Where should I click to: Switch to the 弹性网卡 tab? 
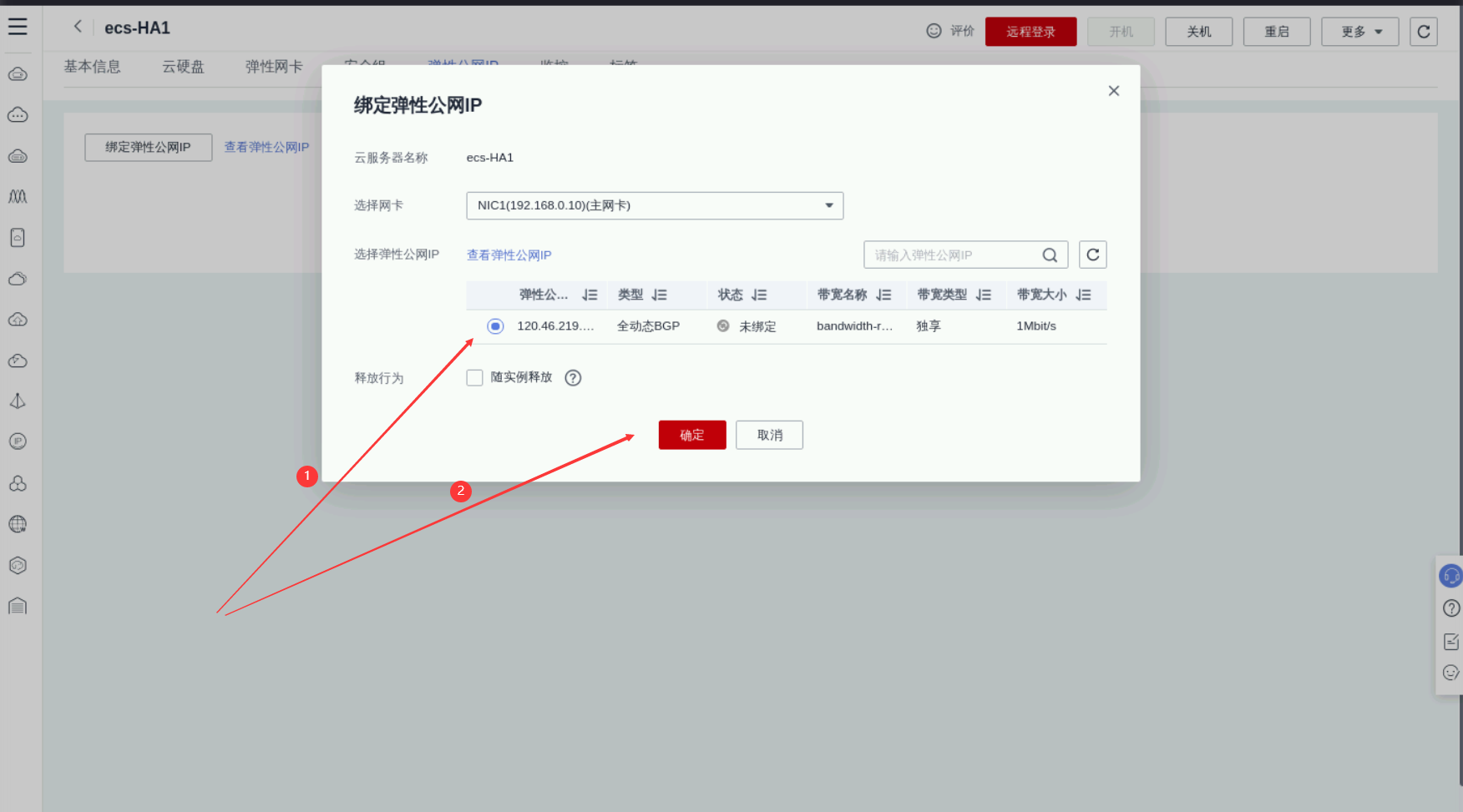tap(274, 67)
